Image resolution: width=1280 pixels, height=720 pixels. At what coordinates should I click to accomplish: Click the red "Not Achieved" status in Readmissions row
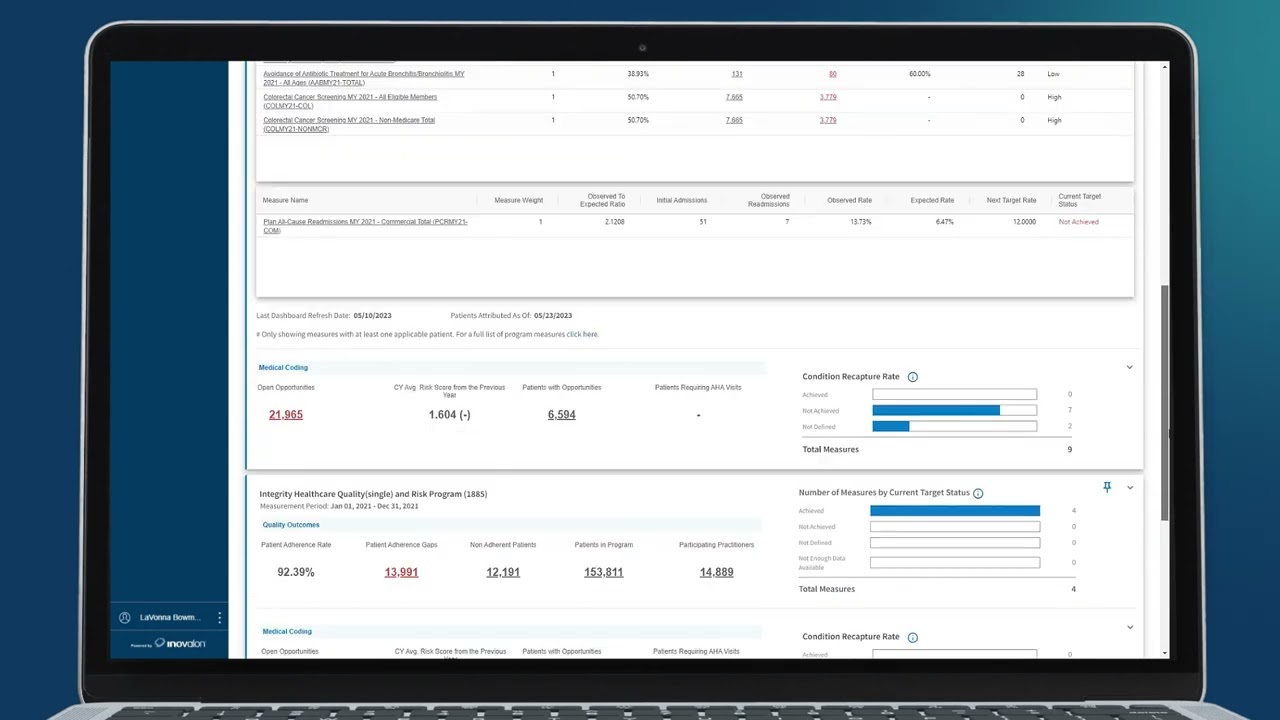click(1078, 222)
